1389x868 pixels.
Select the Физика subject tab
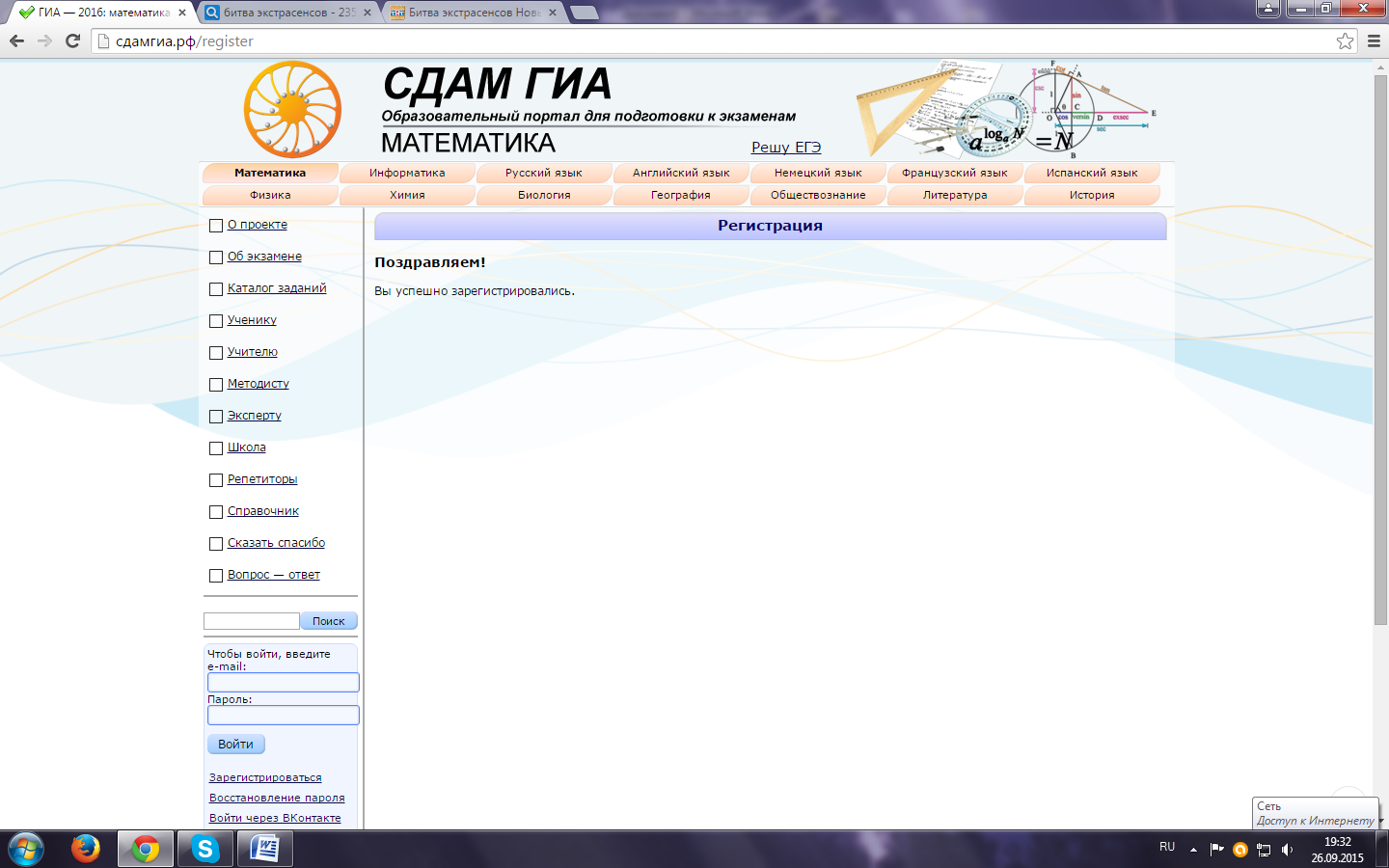point(270,195)
